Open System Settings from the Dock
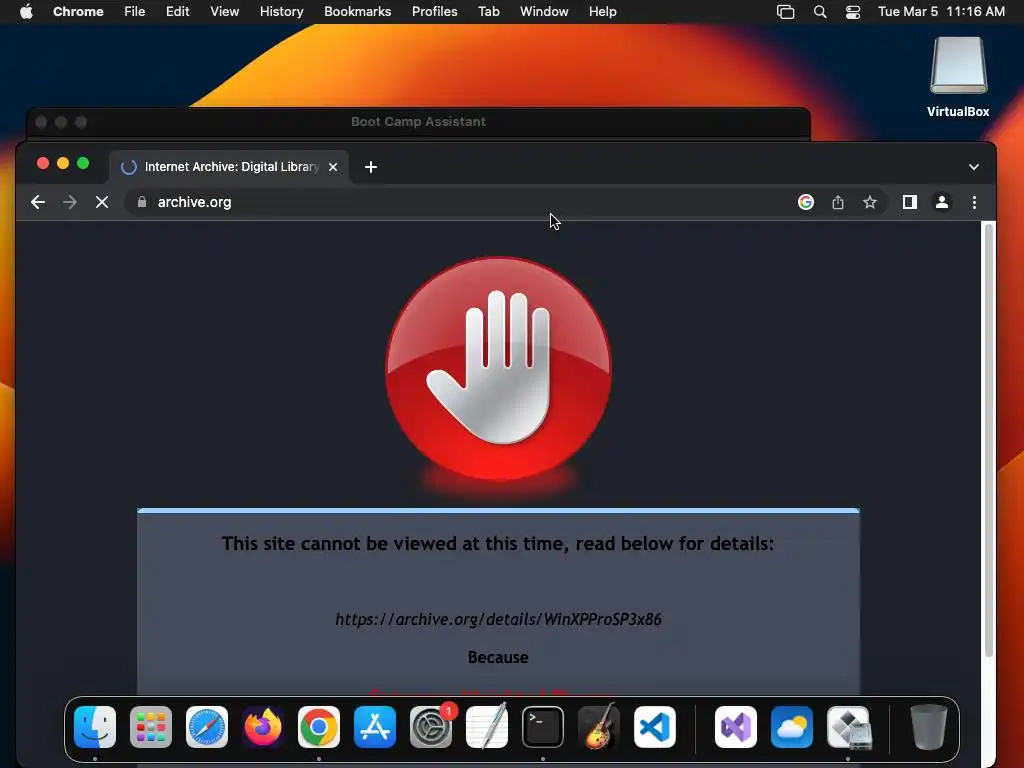This screenshot has height=768, width=1024. coord(431,727)
